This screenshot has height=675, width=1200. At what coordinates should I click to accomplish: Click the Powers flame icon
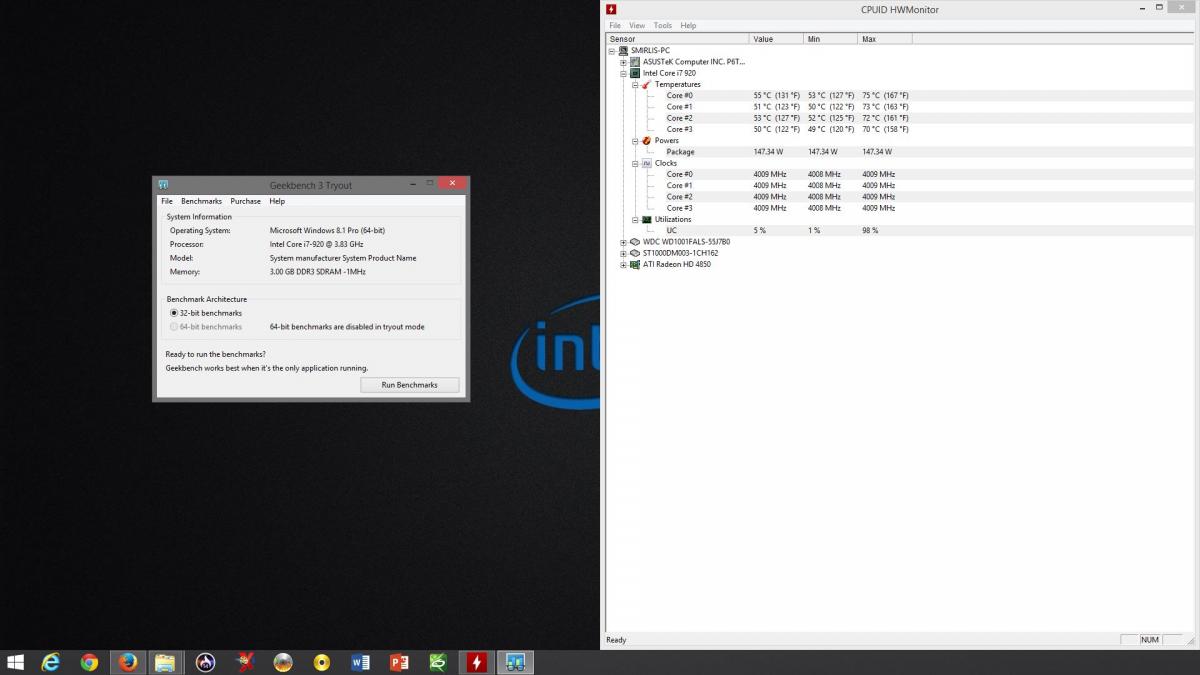[x=646, y=140]
